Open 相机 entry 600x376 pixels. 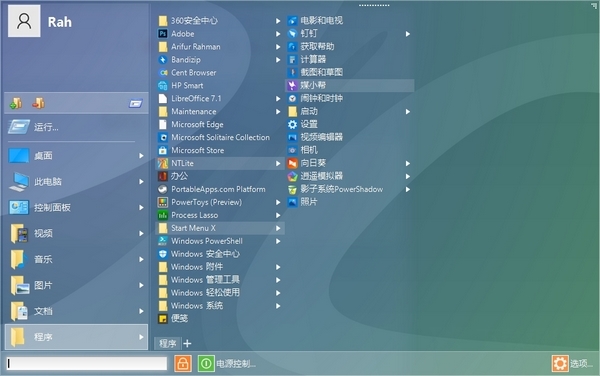tap(350, 150)
